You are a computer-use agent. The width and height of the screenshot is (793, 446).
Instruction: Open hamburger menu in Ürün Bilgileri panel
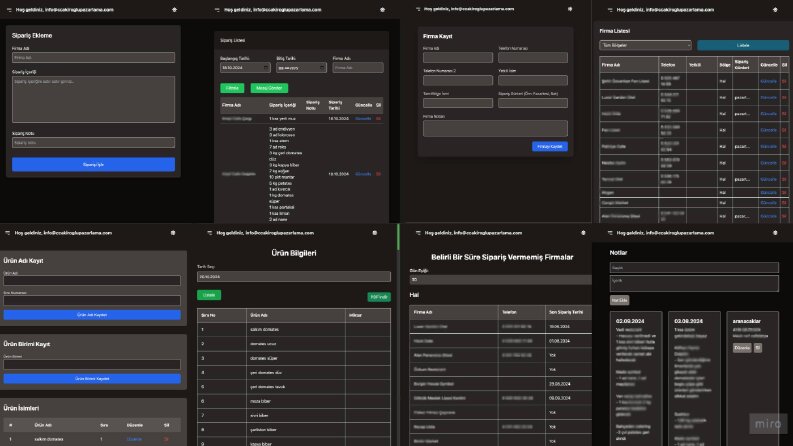(210, 233)
